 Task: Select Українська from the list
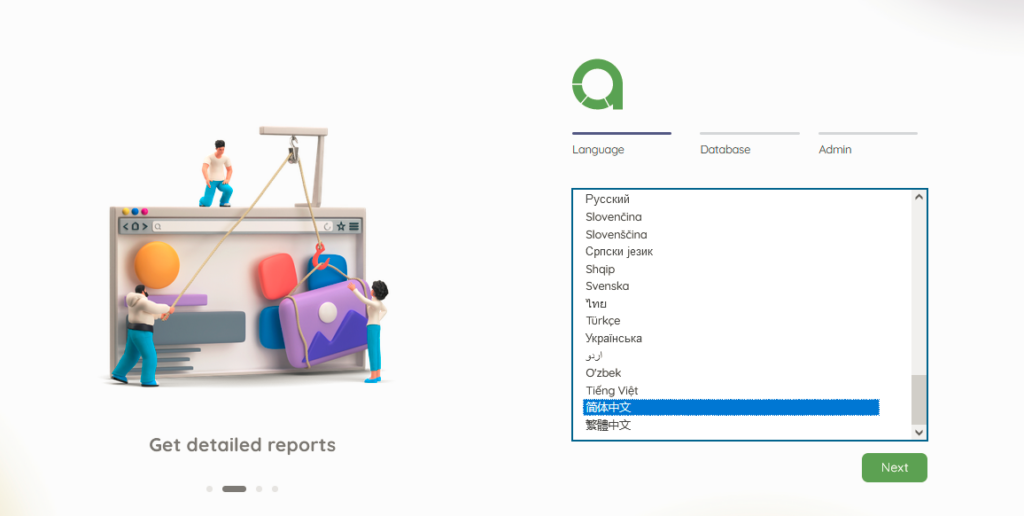(x=614, y=338)
